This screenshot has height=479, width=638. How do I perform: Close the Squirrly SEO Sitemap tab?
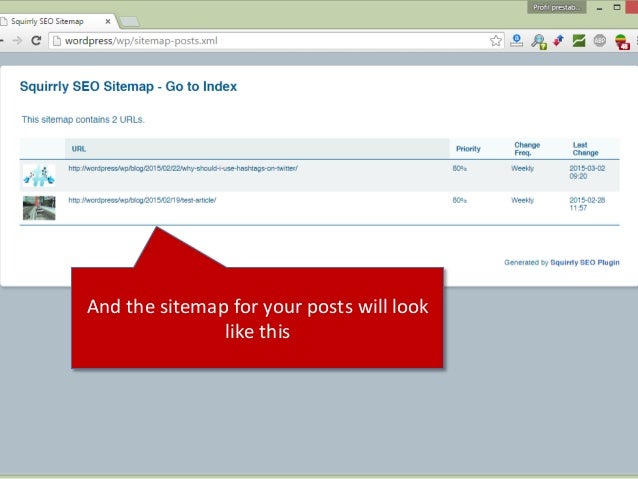coord(108,21)
